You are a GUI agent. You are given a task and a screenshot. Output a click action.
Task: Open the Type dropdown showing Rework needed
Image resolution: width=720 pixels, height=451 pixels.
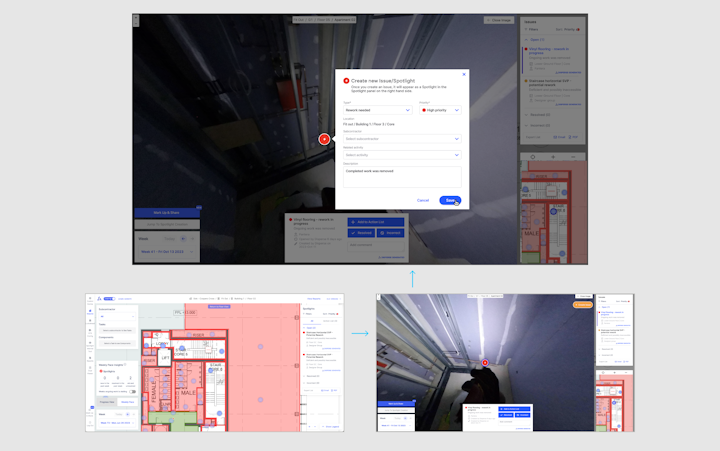point(376,110)
